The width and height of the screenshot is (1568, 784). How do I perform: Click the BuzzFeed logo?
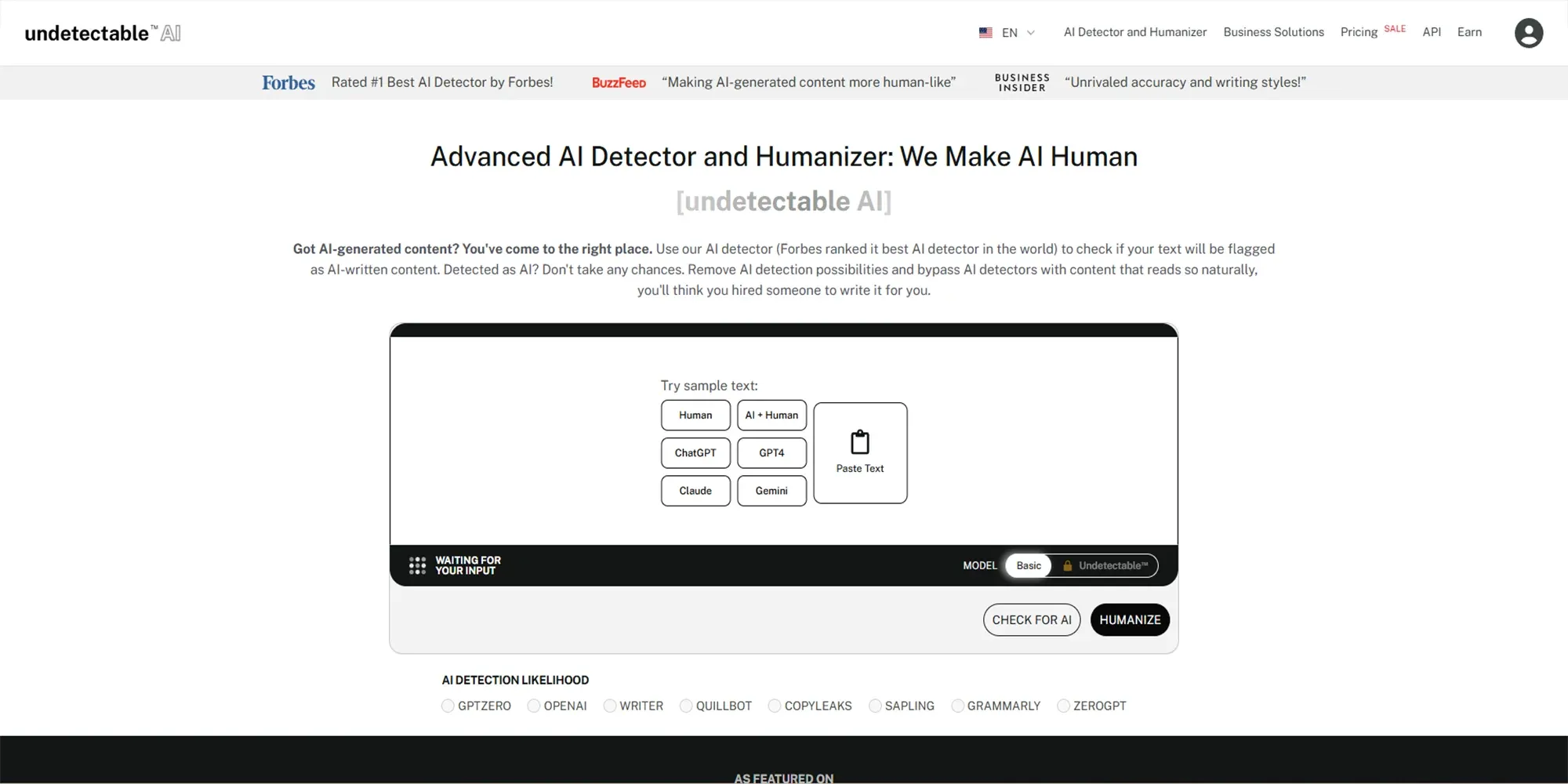(619, 82)
